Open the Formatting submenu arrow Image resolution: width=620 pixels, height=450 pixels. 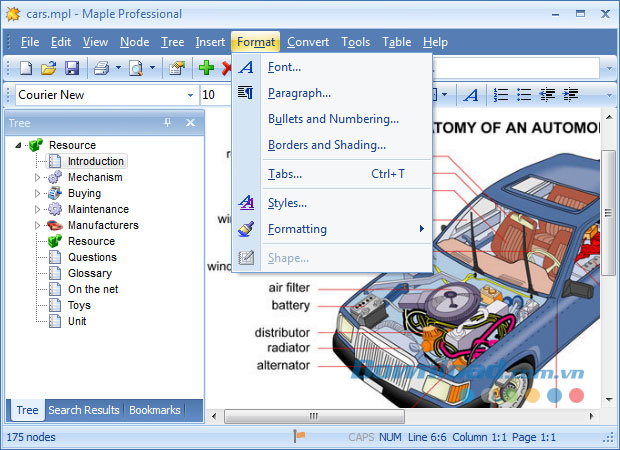(422, 229)
